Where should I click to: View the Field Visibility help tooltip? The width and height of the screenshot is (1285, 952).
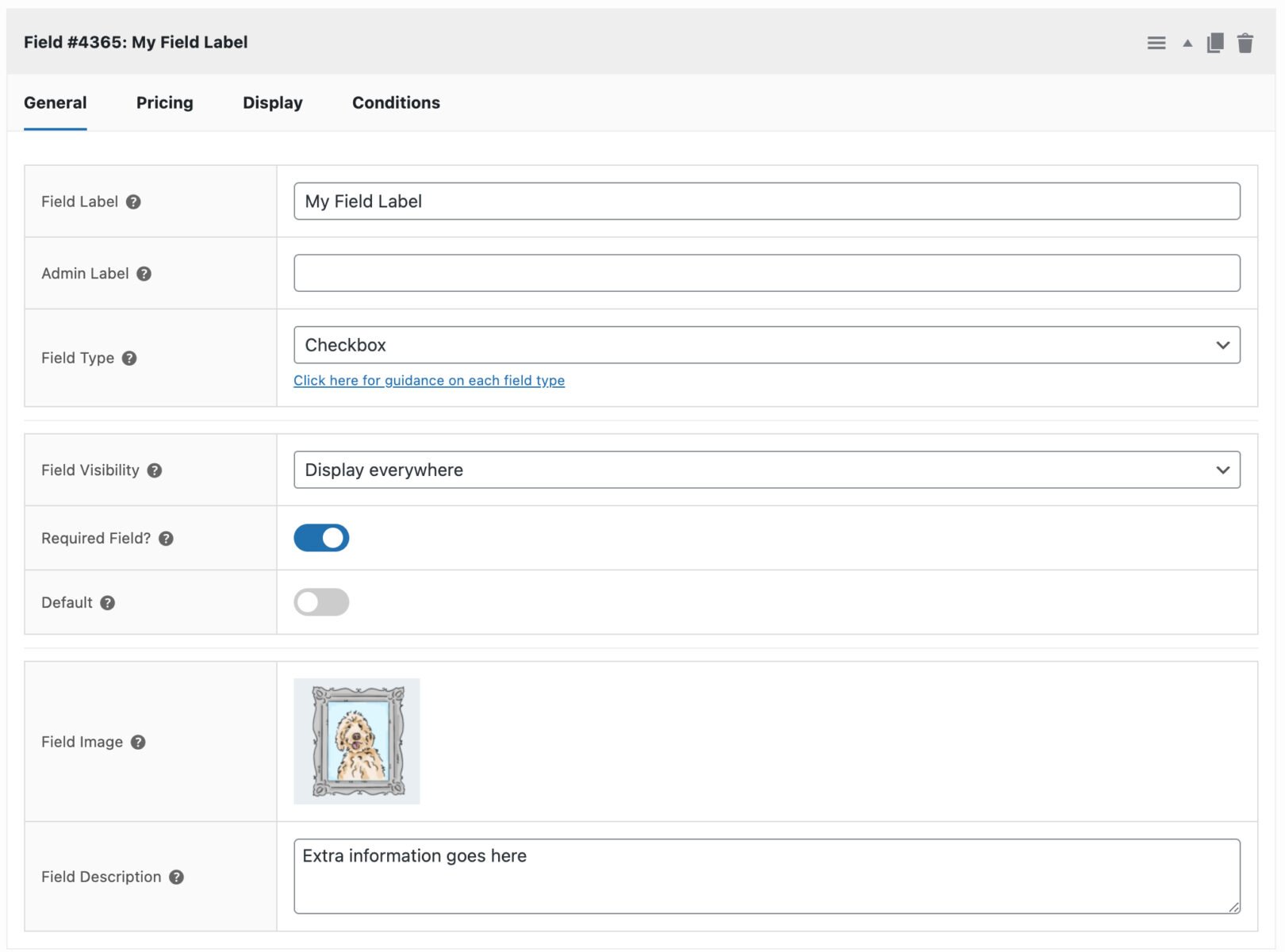(x=155, y=470)
